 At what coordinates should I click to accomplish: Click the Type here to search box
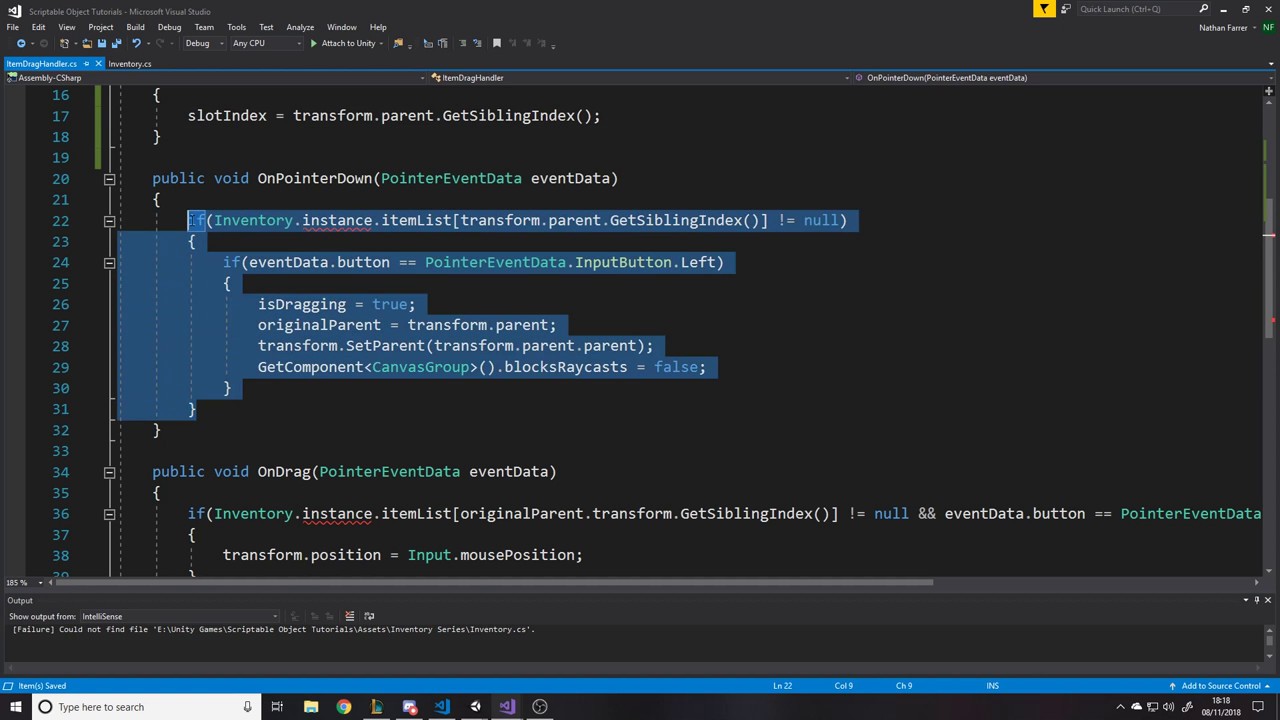click(x=145, y=707)
